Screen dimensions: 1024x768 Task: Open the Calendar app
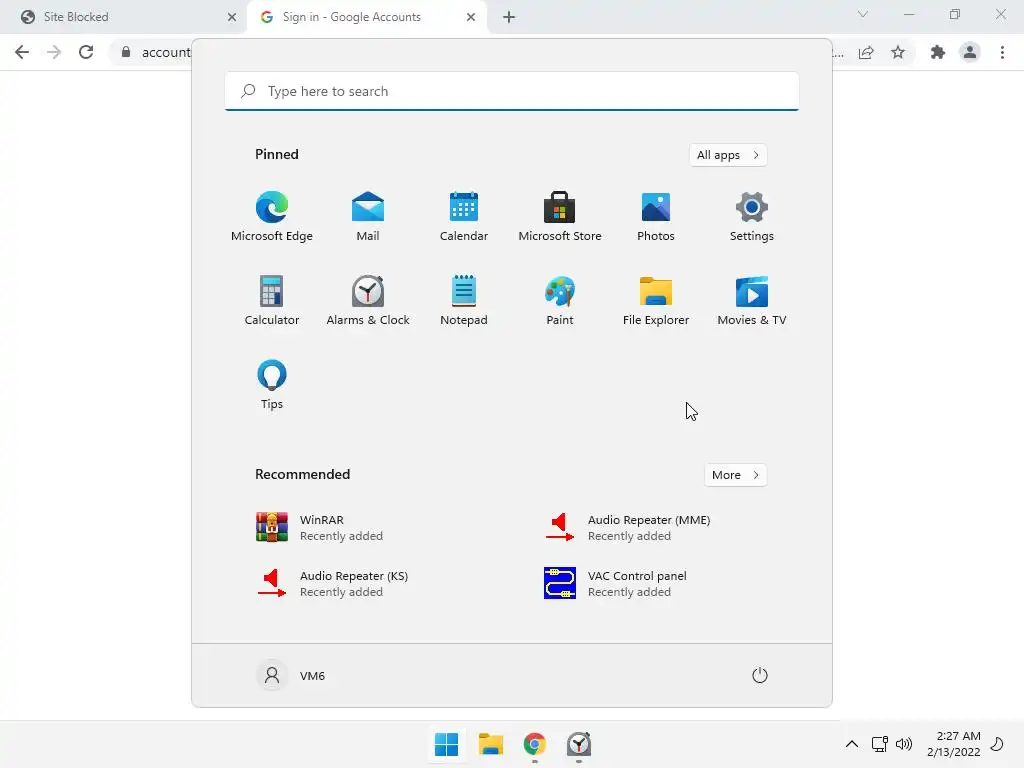coord(464,217)
